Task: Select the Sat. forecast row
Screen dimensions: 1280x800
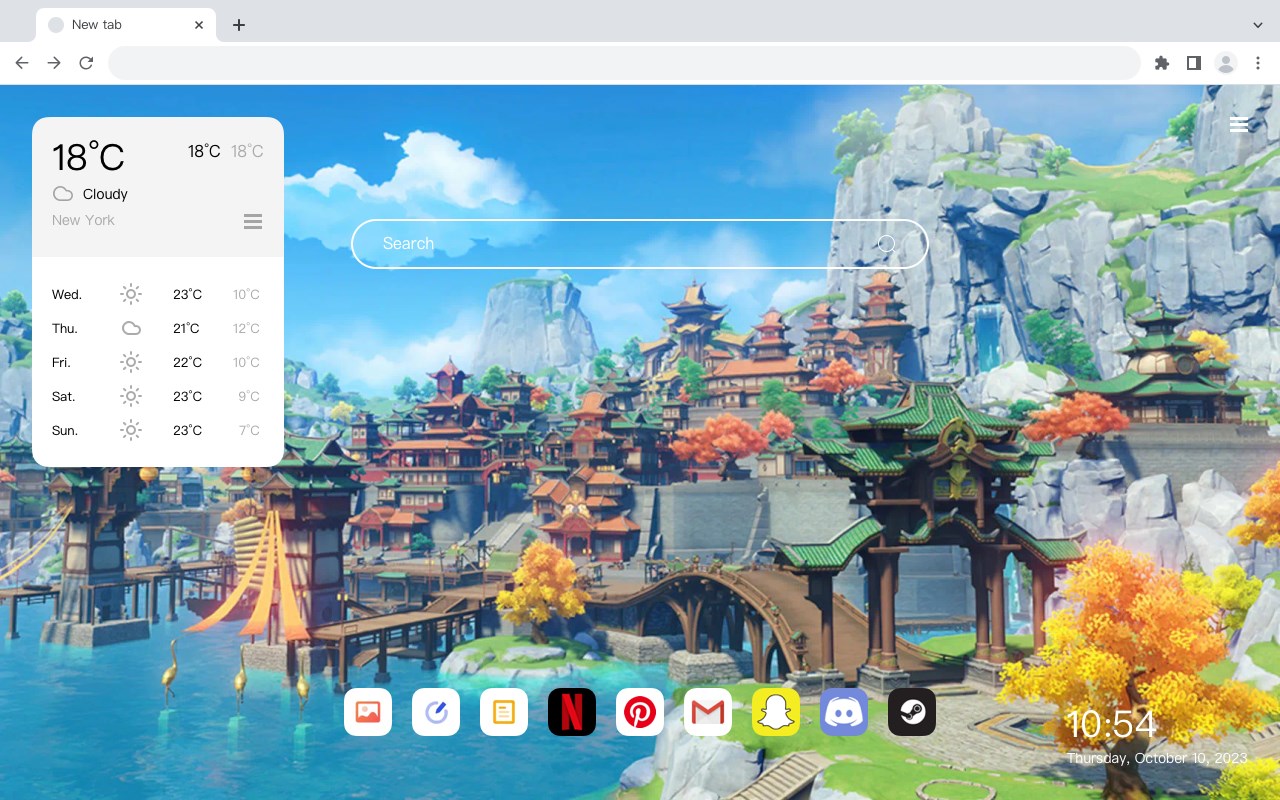Action: click(x=158, y=396)
